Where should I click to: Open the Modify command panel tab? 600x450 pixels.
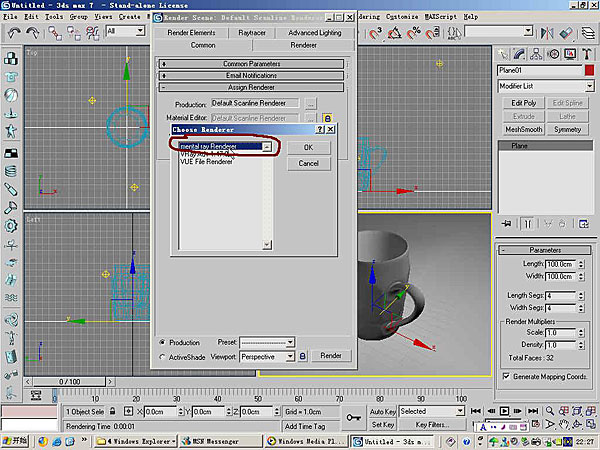pyautogui.click(x=519, y=54)
